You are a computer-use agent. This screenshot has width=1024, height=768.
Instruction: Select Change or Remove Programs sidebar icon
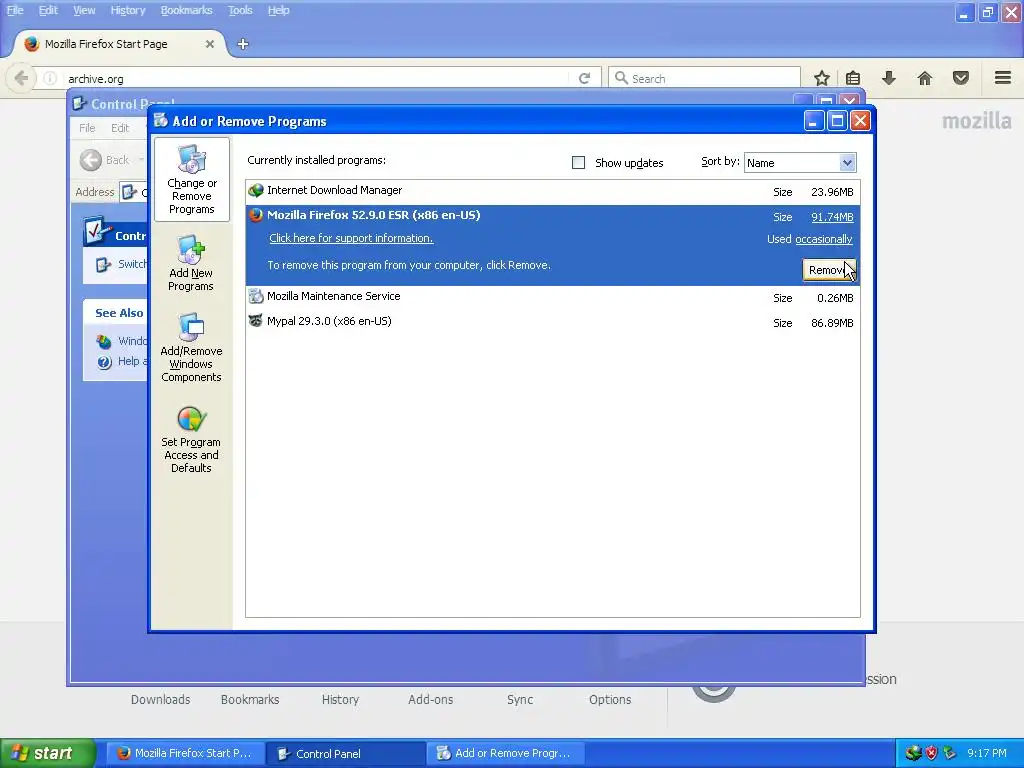pyautogui.click(x=191, y=180)
